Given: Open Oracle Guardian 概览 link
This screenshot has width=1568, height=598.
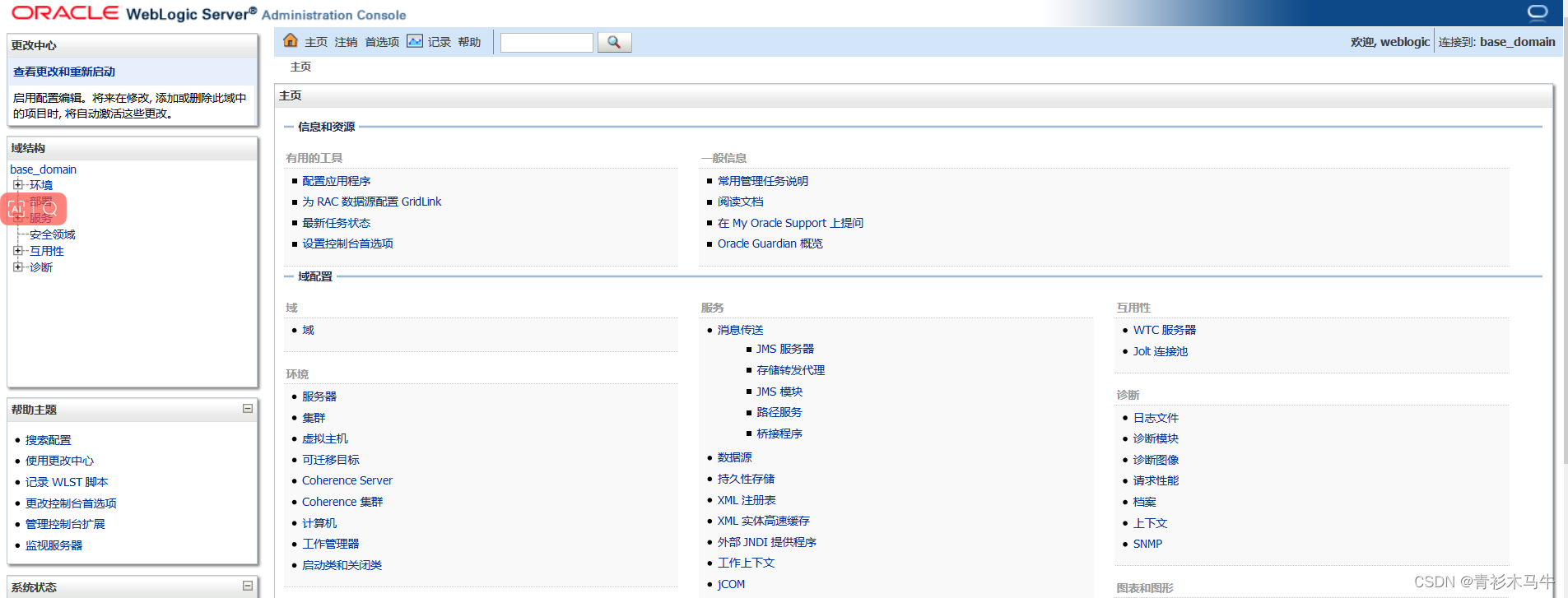Looking at the screenshot, I should 770,243.
